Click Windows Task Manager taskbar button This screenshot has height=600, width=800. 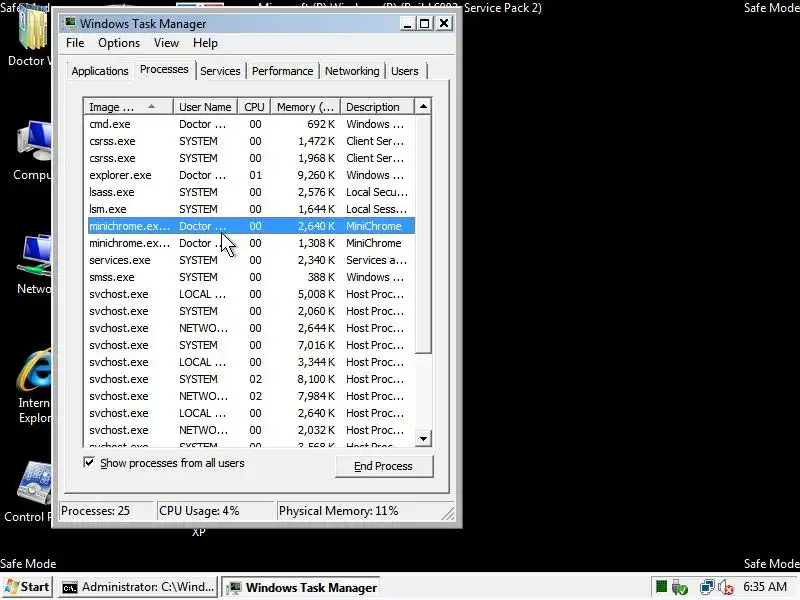point(302,587)
